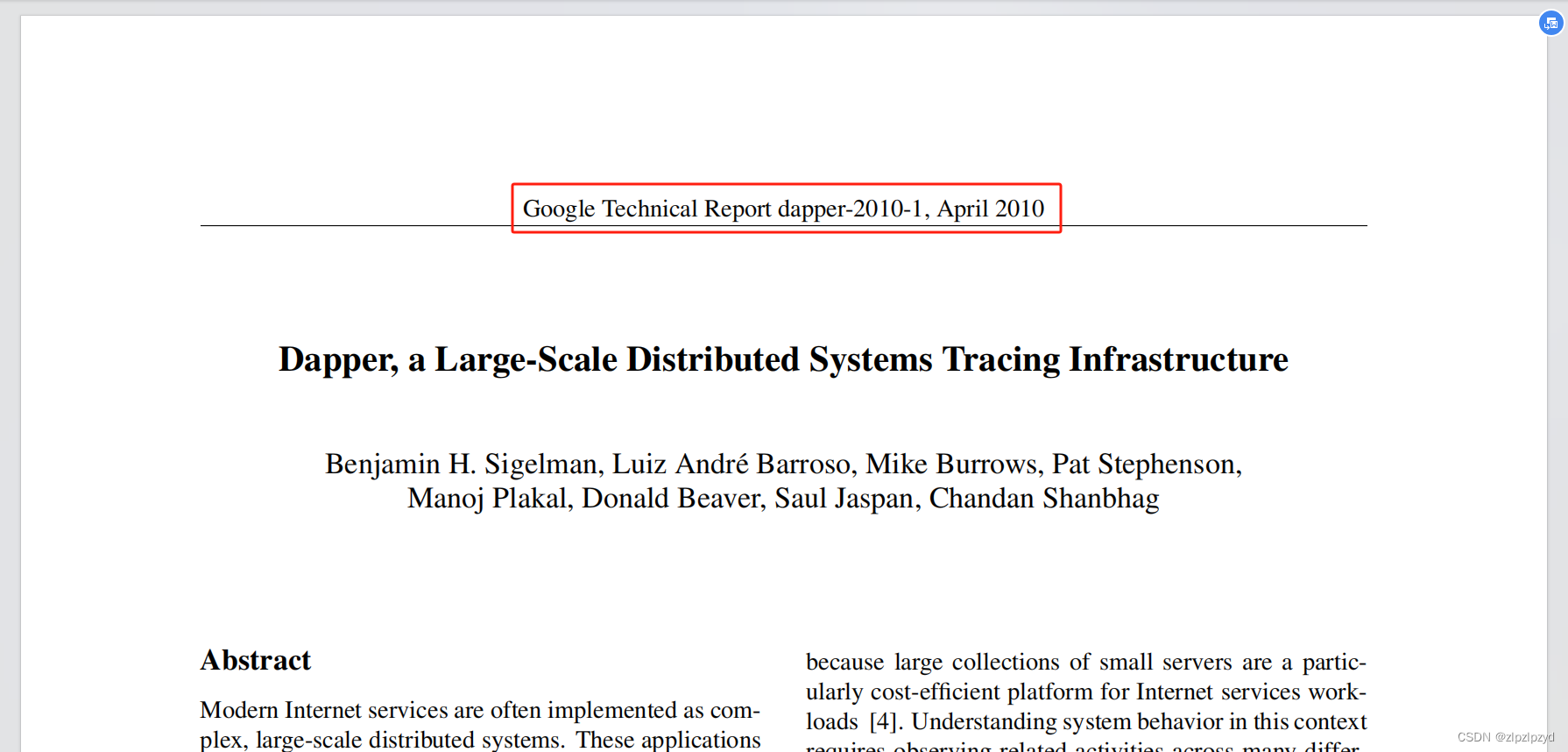
Task: Click the line starting 'because large collections of small servers'
Action: (1086, 662)
